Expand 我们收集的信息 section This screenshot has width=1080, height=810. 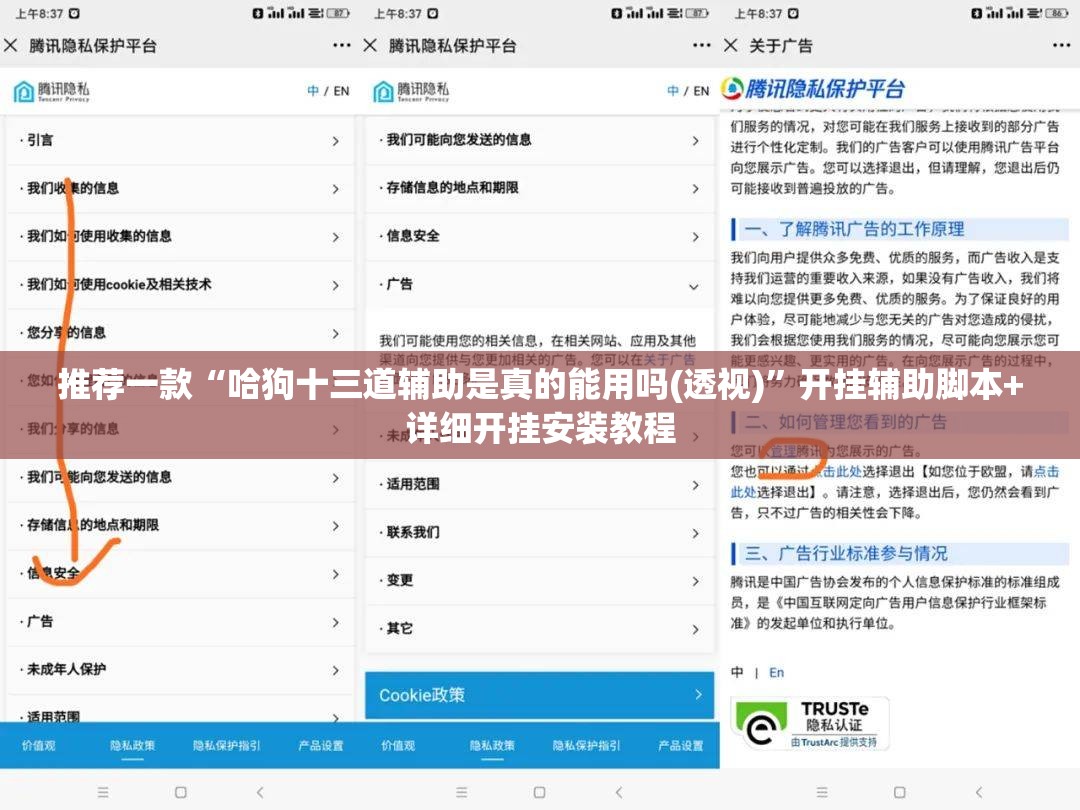[x=179, y=189]
